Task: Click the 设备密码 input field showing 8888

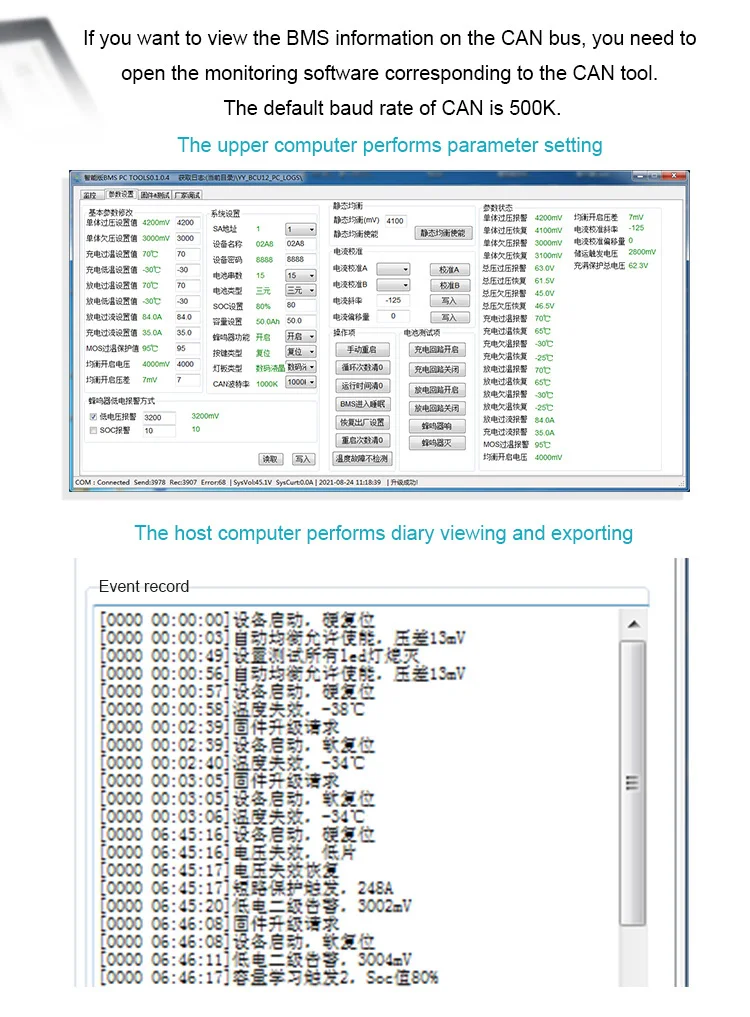Action: pos(300,259)
